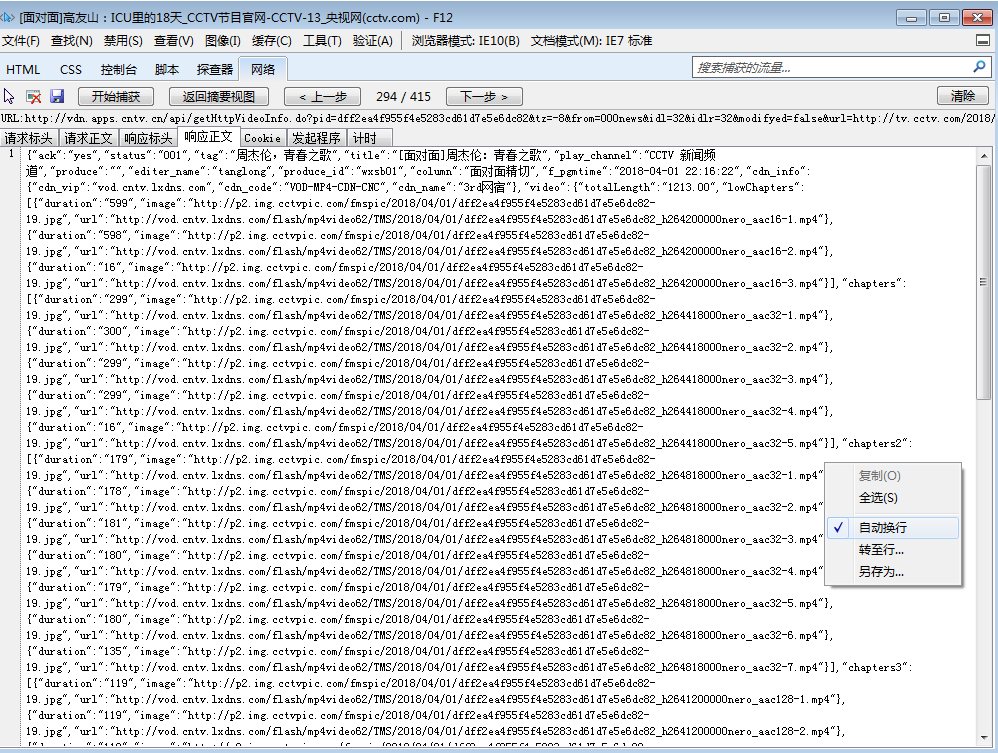Open the 文件(F) menu
Viewport: 998px width, 753px height.
20,41
